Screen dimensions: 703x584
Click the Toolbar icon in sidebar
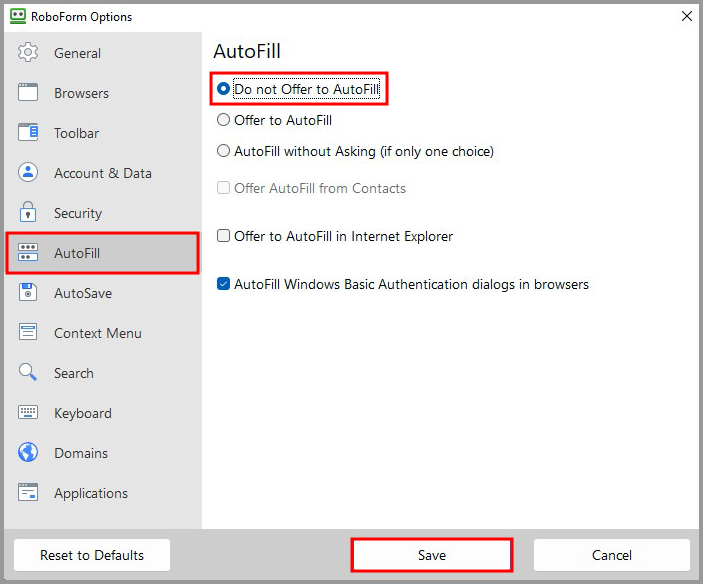pyautogui.click(x=28, y=133)
